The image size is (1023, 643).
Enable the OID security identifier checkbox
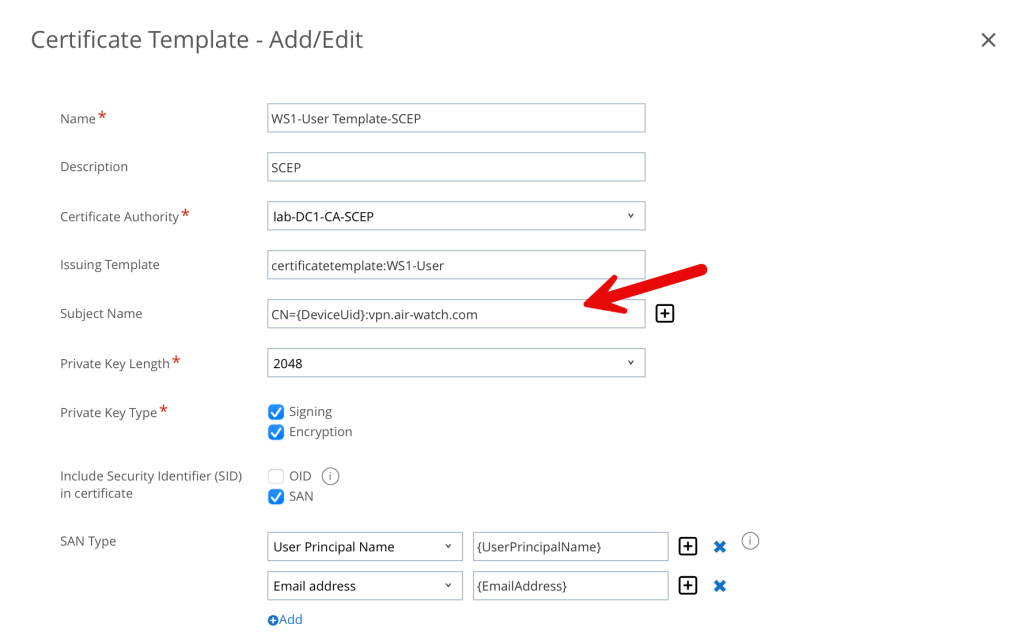[x=276, y=476]
